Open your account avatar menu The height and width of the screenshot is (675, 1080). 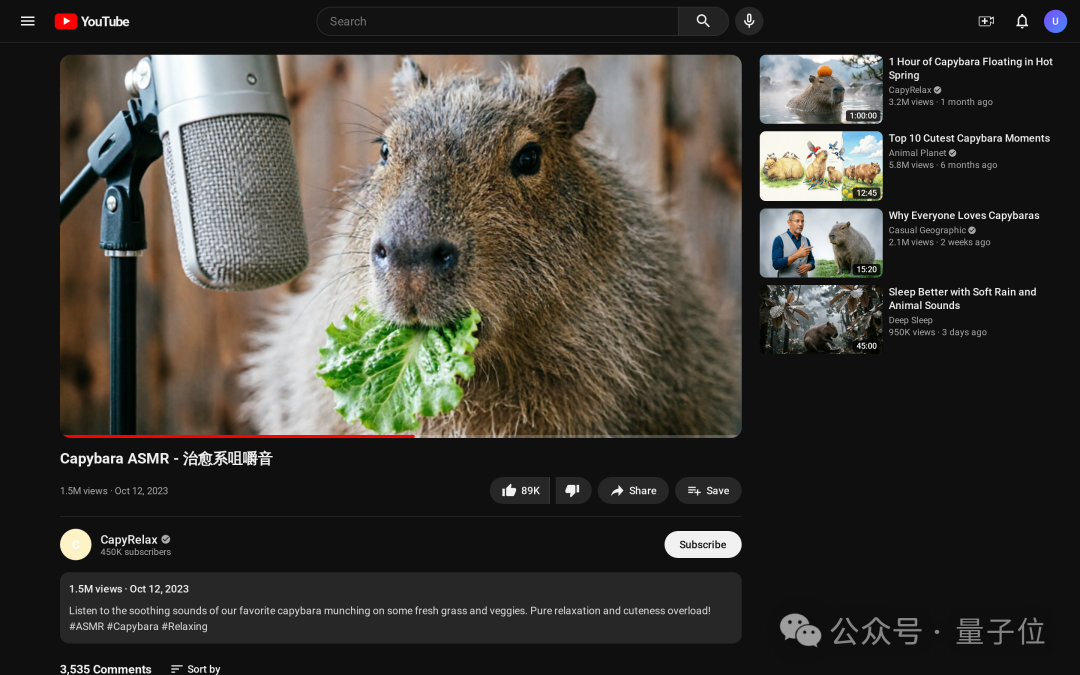tap(1055, 21)
